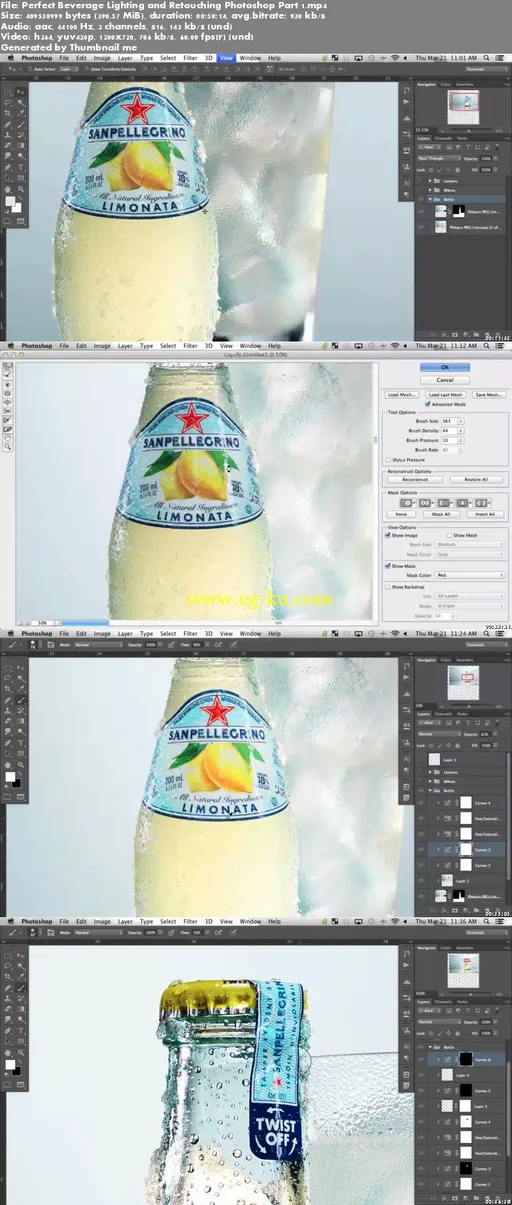Open brush Mode Normal dropdown in 11:24 AM screenshot
Image resolution: width=512 pixels, height=1205 pixels.
(x=98, y=645)
